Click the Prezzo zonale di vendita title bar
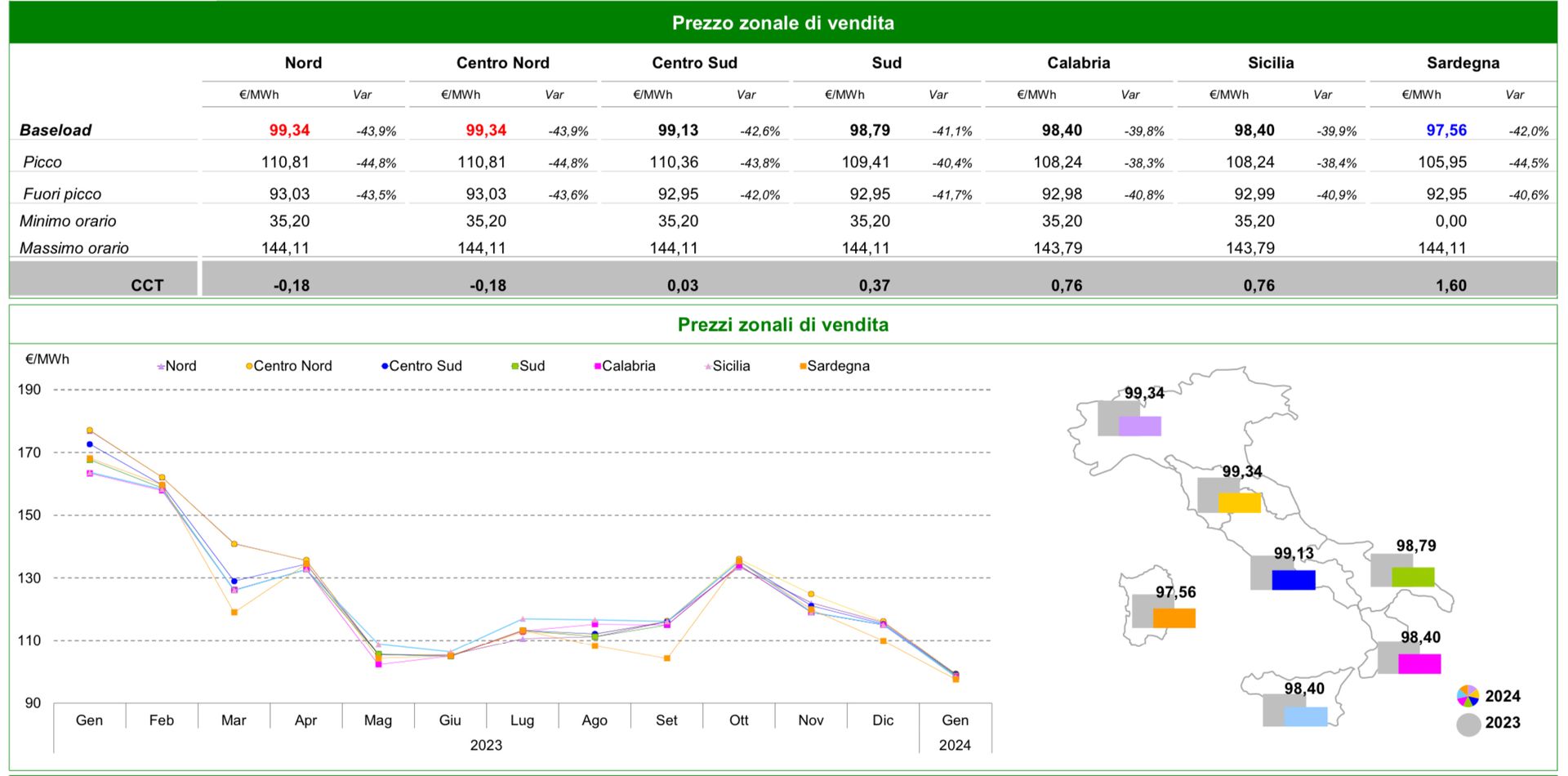 pyautogui.click(x=783, y=22)
